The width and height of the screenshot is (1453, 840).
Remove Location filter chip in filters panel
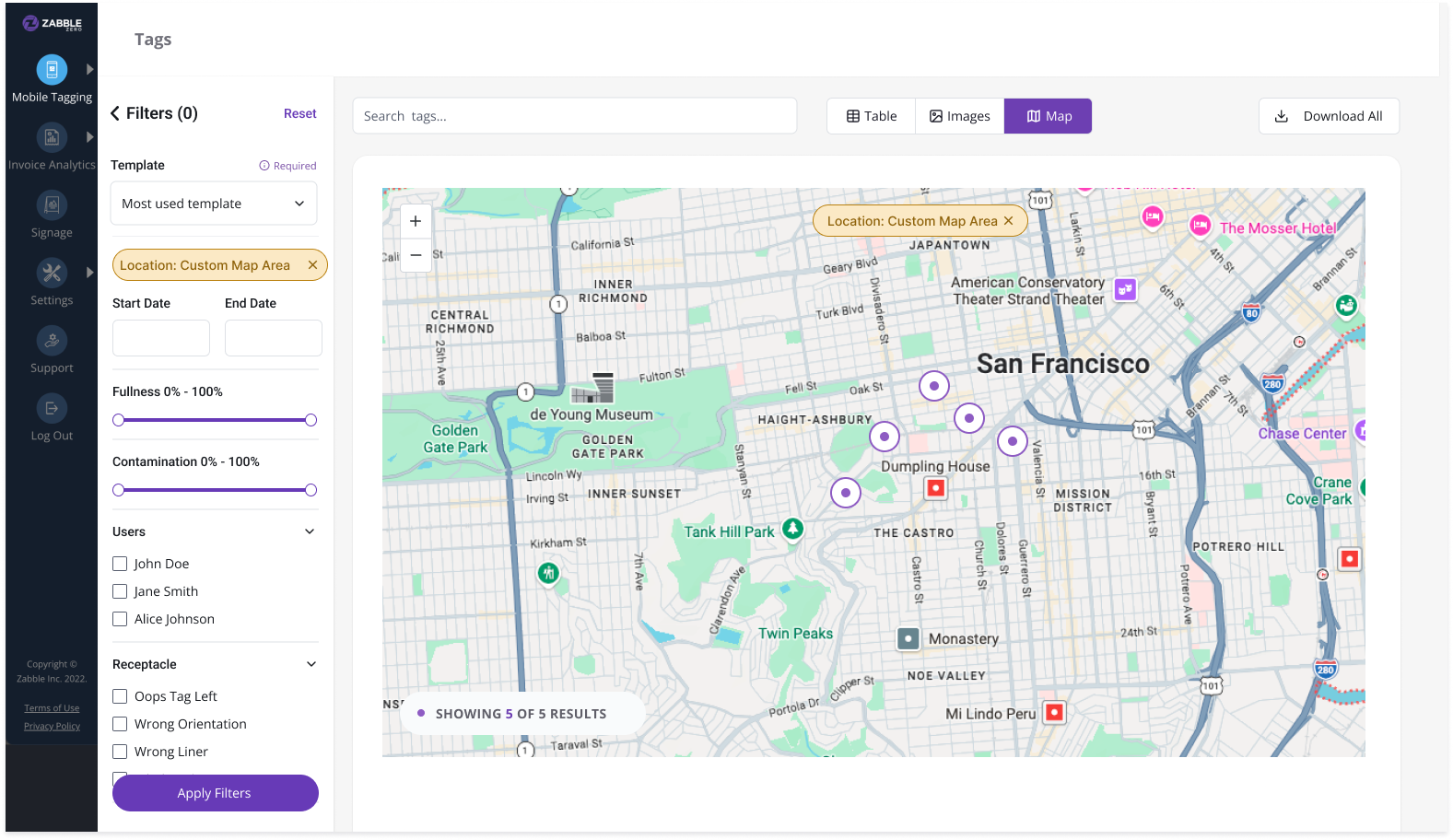coord(312,265)
